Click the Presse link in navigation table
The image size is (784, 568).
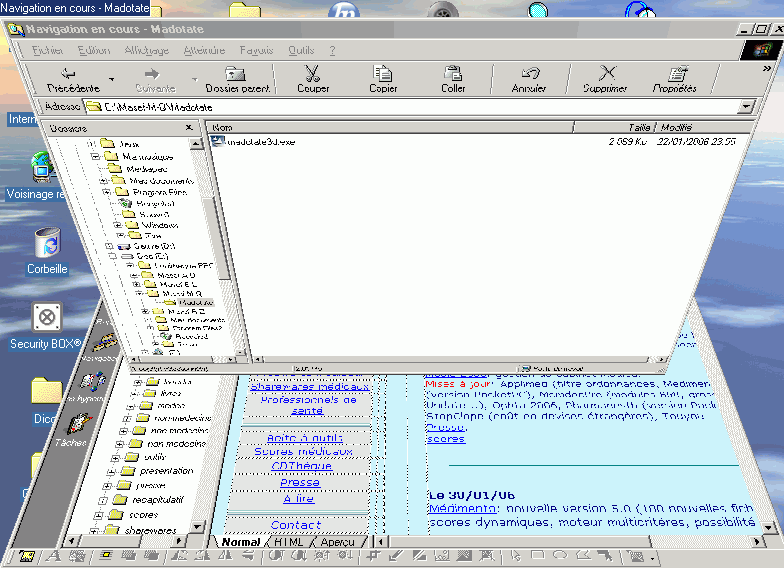click(300, 482)
